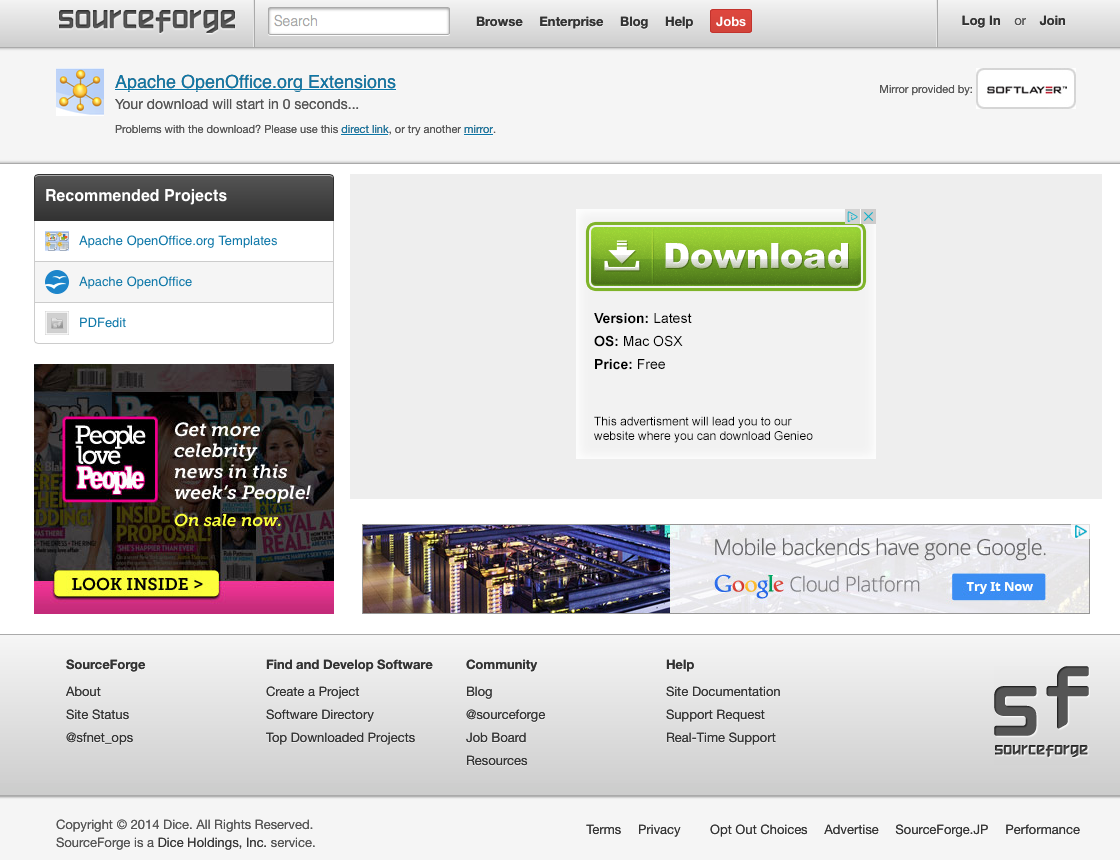Open the About footer link
The width and height of the screenshot is (1120, 860).
[x=83, y=691]
